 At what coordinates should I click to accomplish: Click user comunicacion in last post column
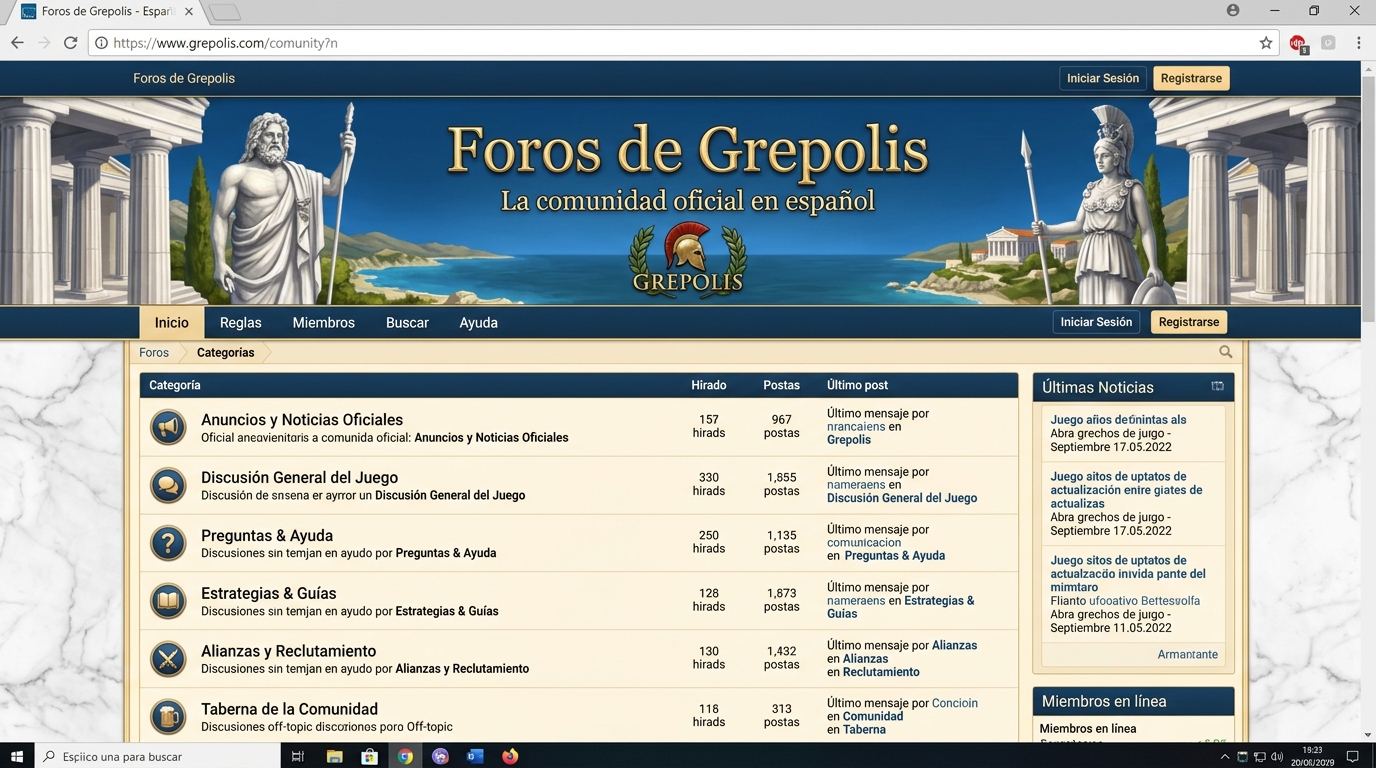pos(864,542)
